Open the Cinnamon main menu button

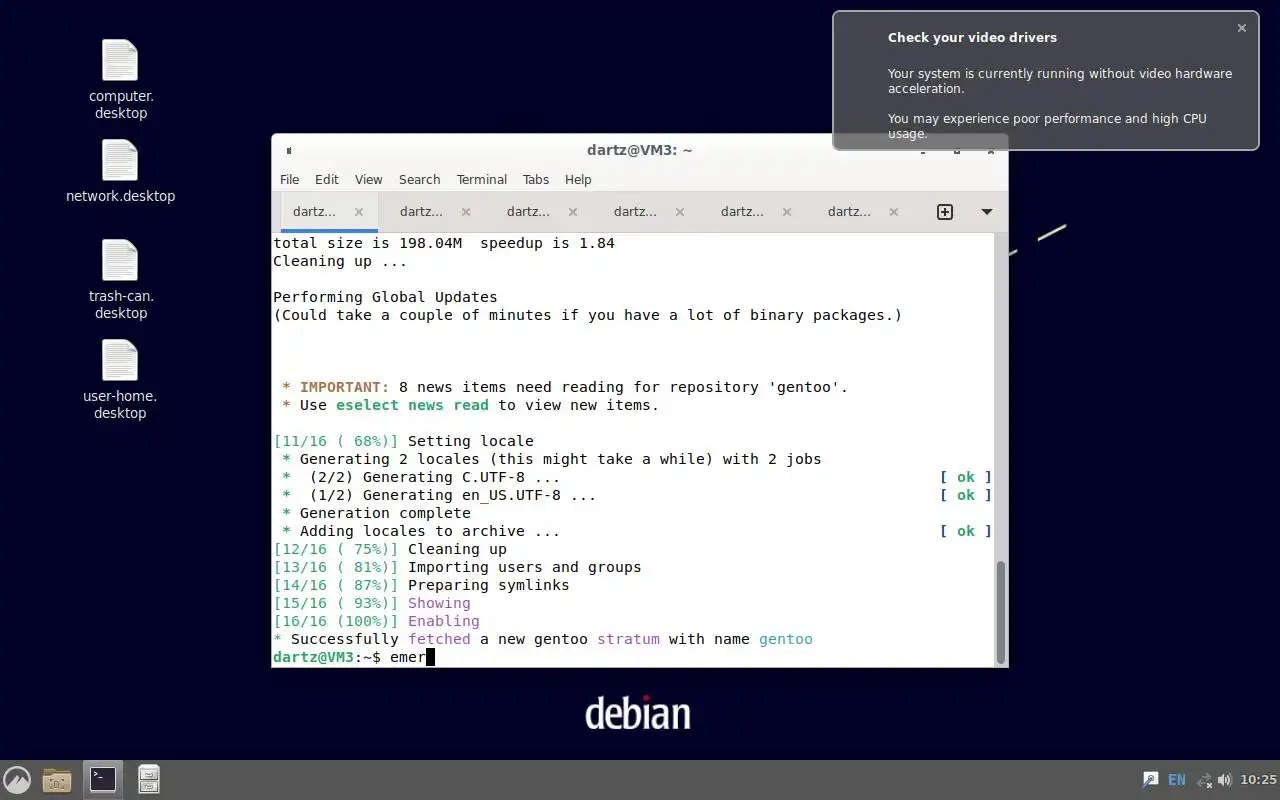[17, 779]
